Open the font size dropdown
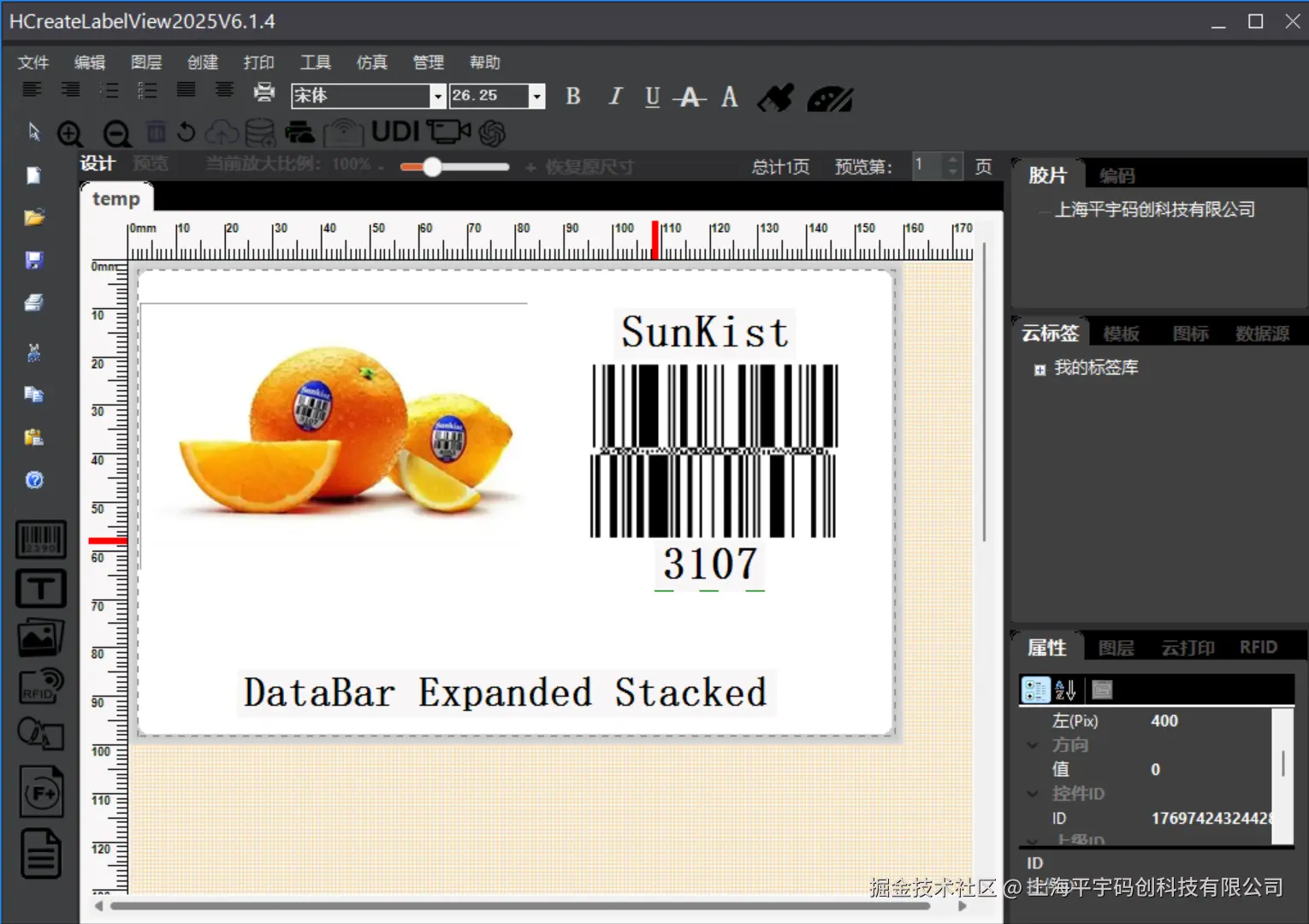This screenshot has height=924, width=1309. point(536,96)
